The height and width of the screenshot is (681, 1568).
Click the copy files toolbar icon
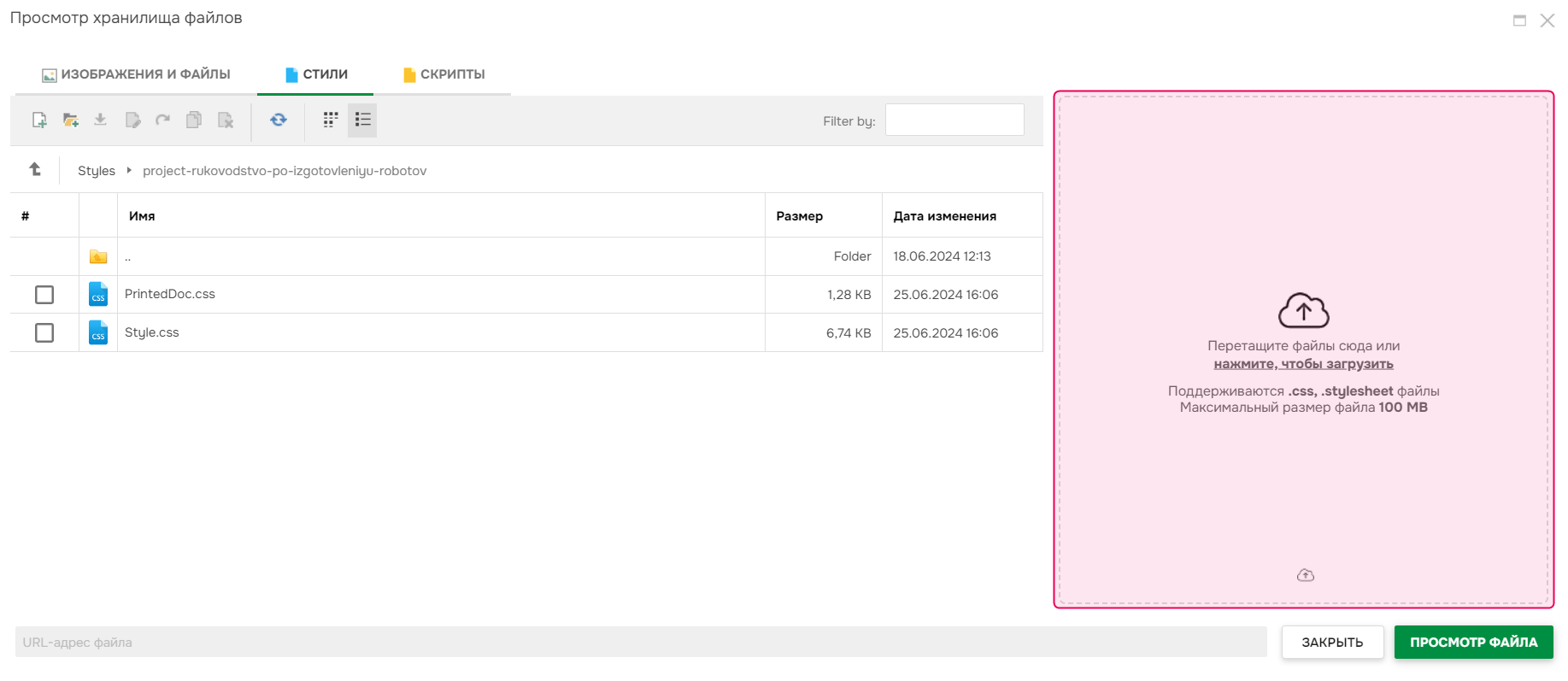coord(194,120)
